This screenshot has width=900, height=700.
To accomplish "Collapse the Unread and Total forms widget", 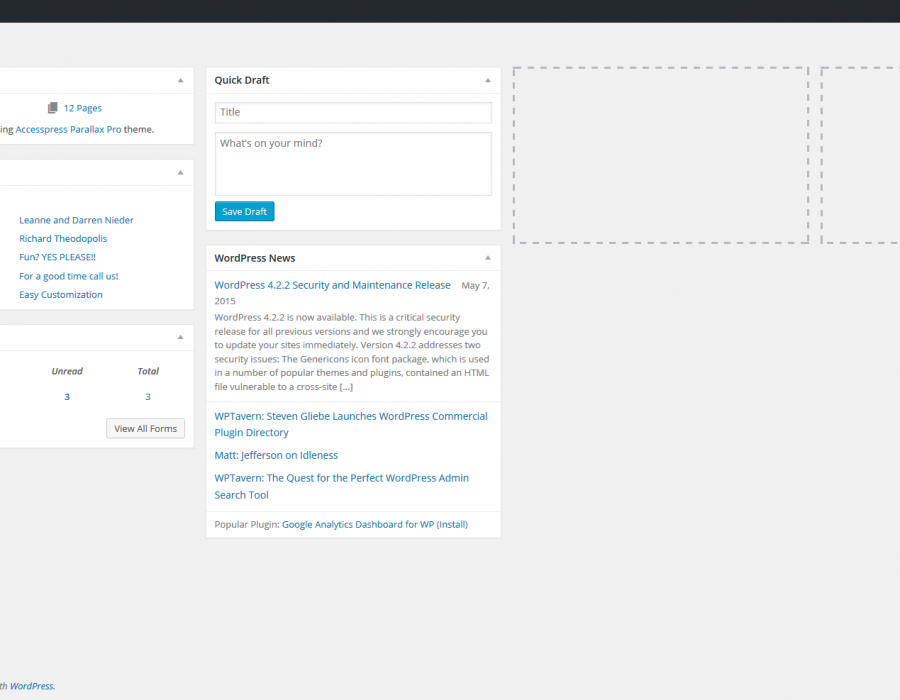I will pyautogui.click(x=180, y=337).
